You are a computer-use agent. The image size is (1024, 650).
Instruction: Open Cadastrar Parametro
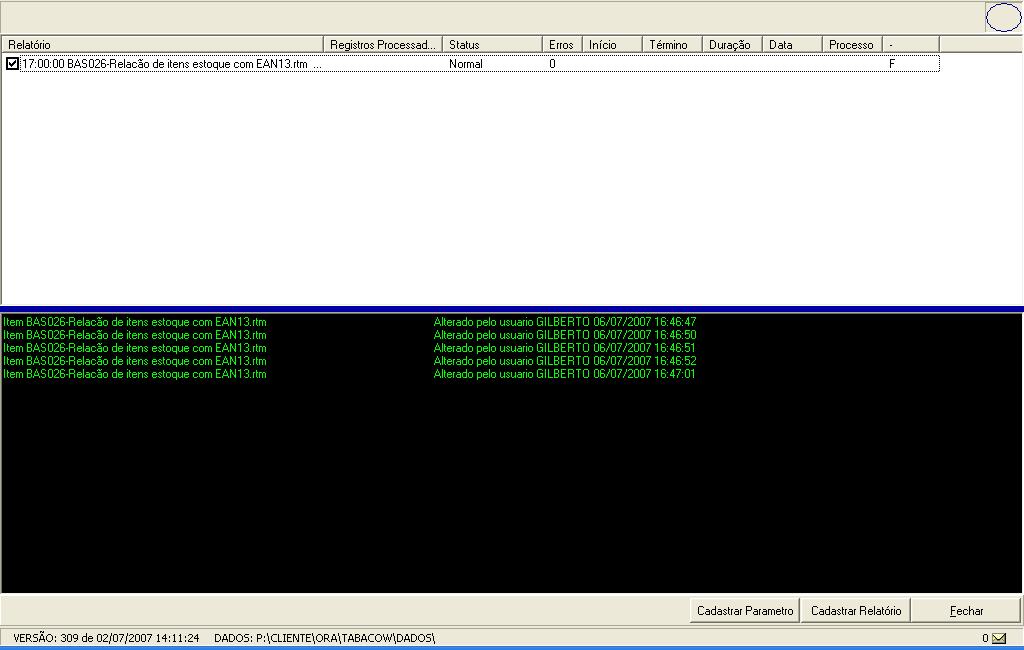(x=745, y=611)
